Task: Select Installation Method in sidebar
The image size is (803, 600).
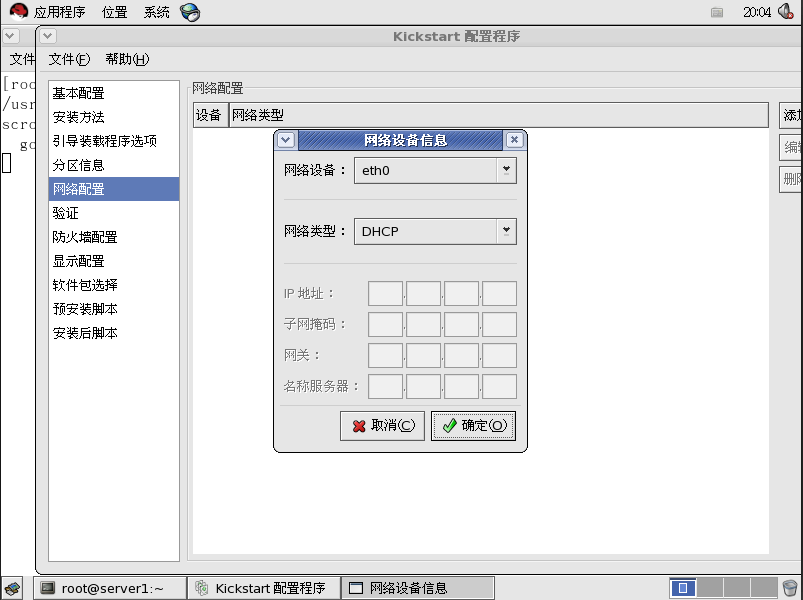Action: 114,117
